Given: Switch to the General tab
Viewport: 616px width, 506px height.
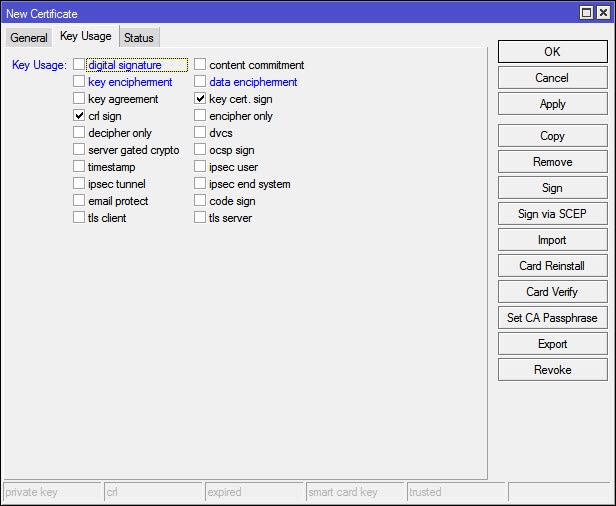Looking at the screenshot, I should 29,38.
